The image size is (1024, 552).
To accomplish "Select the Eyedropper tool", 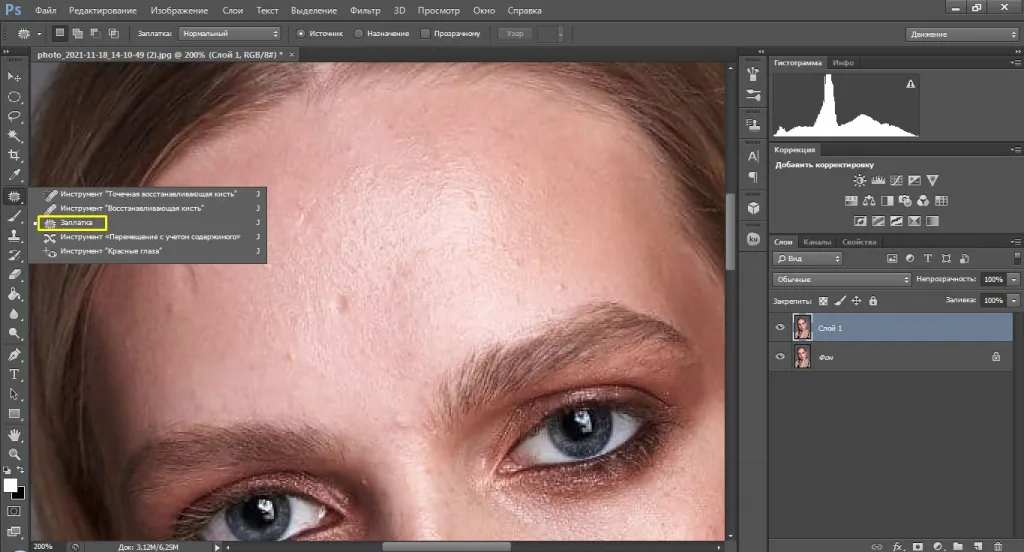I will click(x=14, y=175).
